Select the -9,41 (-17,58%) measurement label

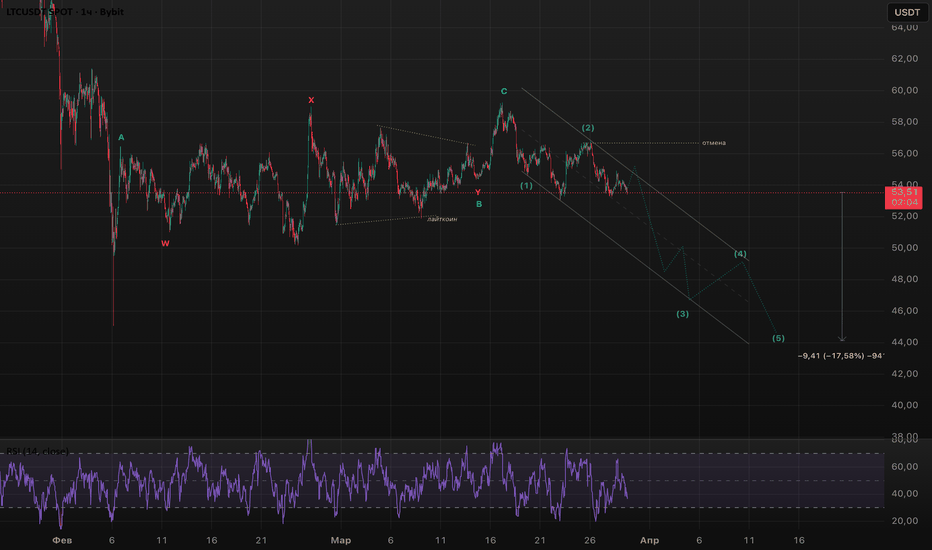pyautogui.click(x=840, y=356)
